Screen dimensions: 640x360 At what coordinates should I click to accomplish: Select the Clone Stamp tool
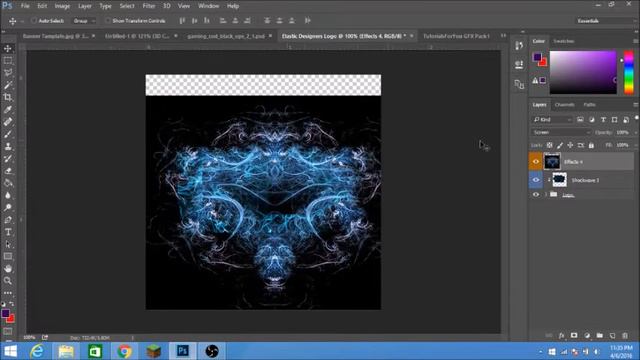pos(8,147)
